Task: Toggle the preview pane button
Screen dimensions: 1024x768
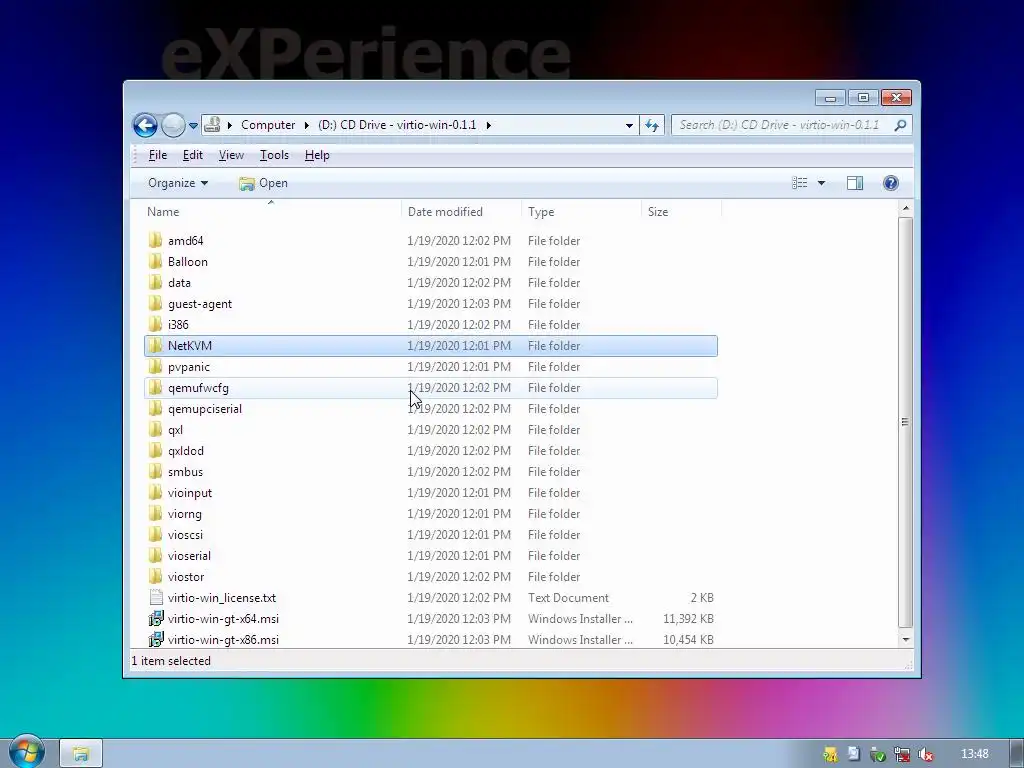Action: pos(855,183)
